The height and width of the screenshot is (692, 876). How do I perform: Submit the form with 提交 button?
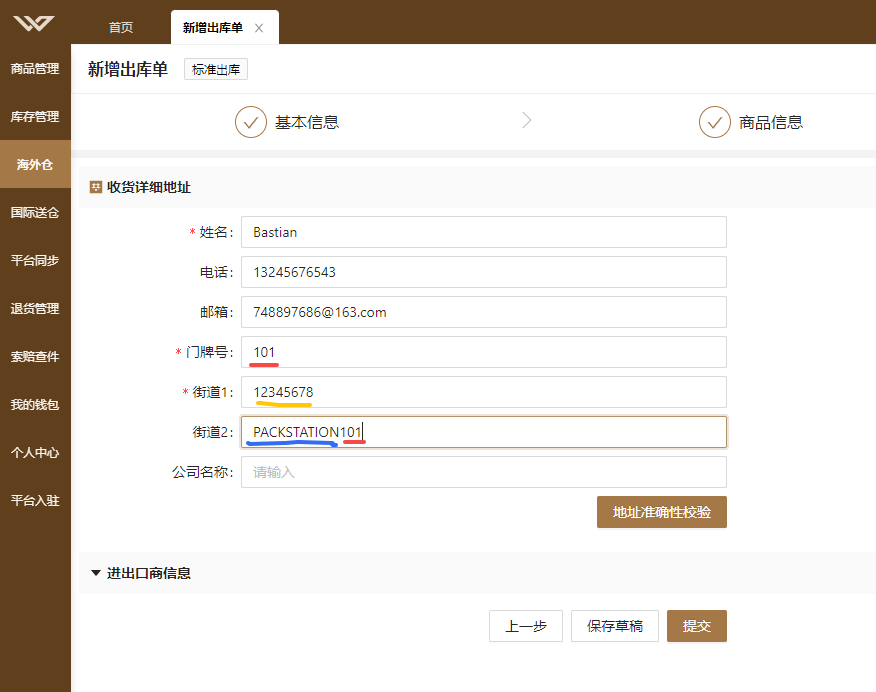[x=697, y=626]
